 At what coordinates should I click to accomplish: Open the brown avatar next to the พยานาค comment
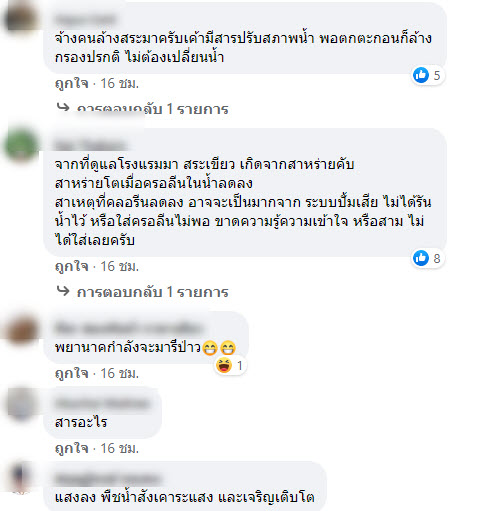[22, 330]
